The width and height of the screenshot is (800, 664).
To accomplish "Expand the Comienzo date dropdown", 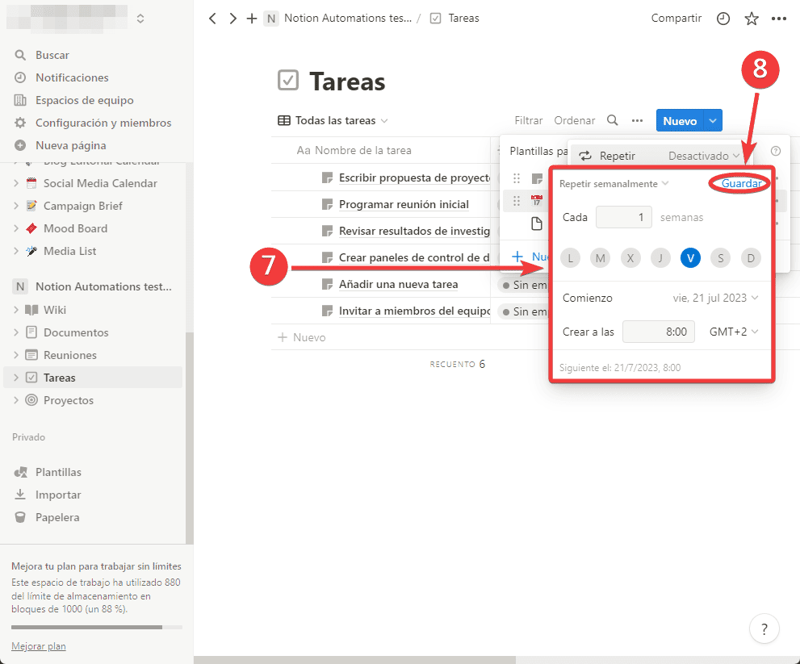I will (x=714, y=298).
